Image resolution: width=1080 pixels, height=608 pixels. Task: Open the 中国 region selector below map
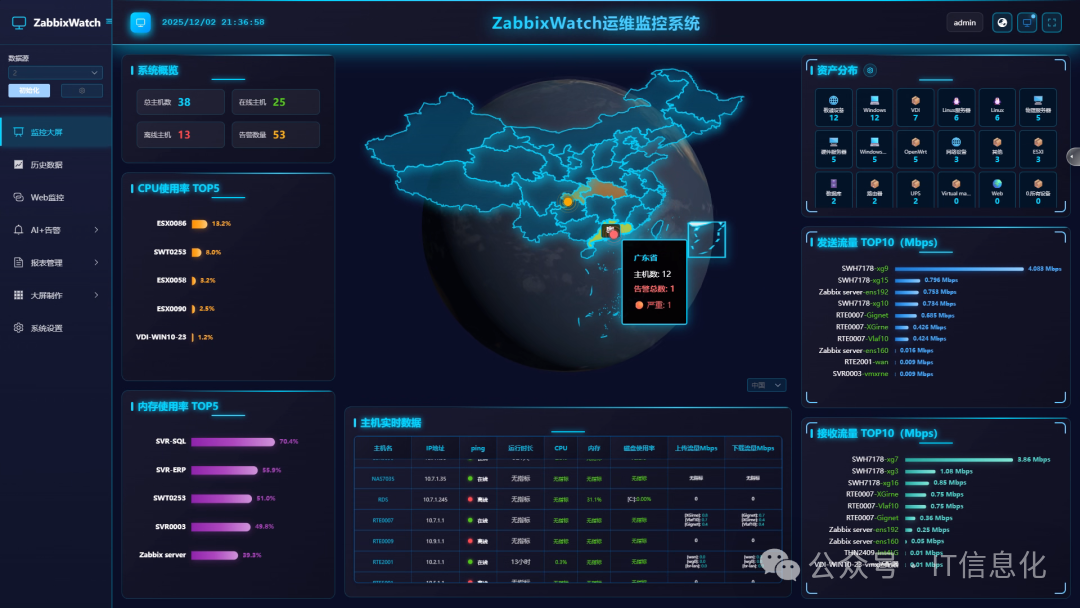click(765, 384)
